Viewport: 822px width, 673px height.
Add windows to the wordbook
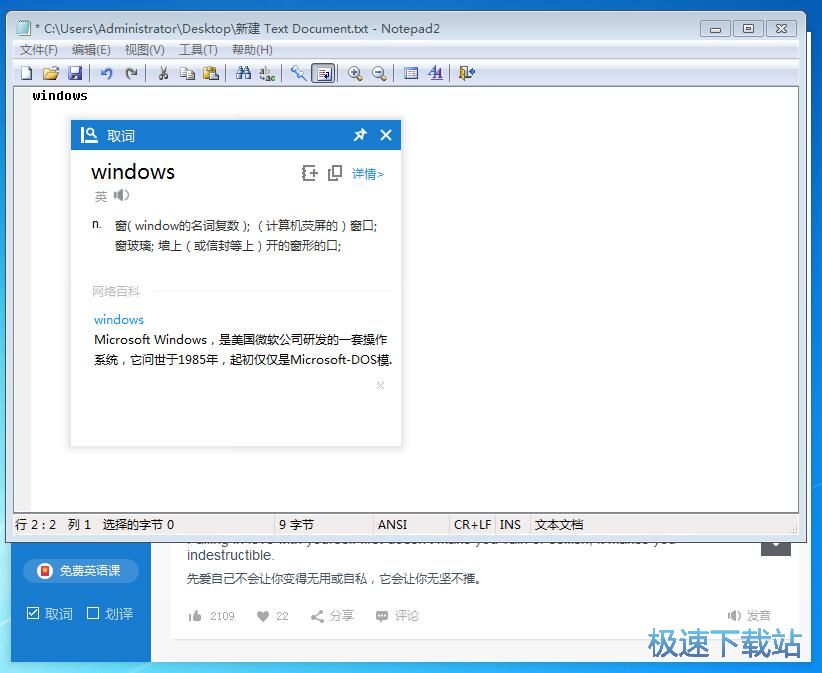coord(310,173)
